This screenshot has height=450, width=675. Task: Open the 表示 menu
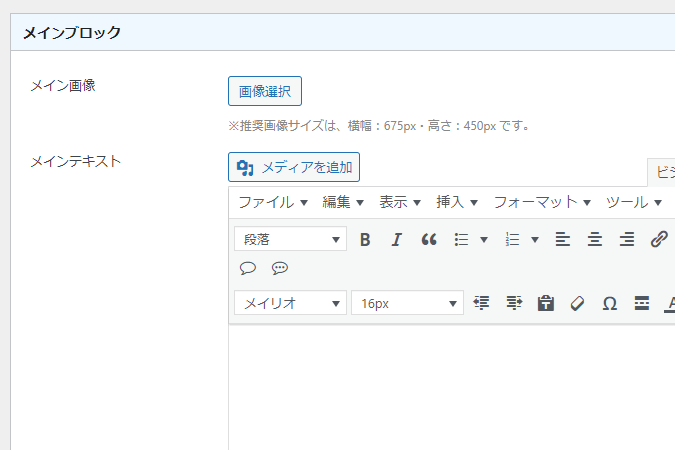399,202
